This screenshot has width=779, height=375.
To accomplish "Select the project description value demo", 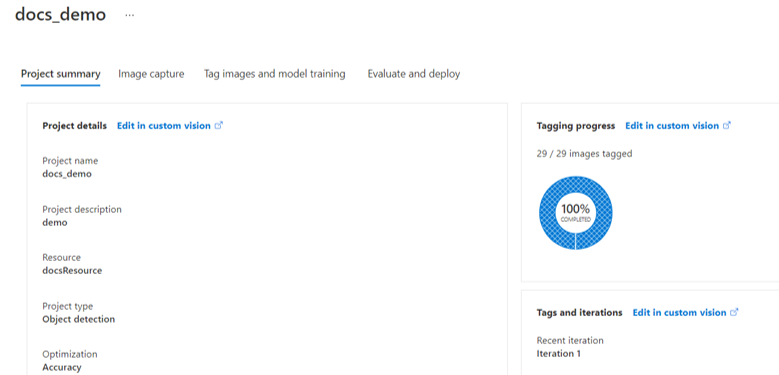I will click(x=55, y=223).
